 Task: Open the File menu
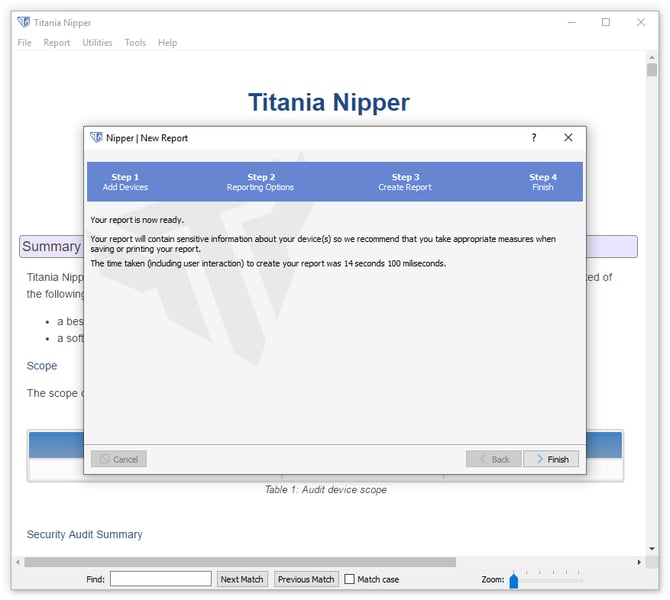coord(25,43)
